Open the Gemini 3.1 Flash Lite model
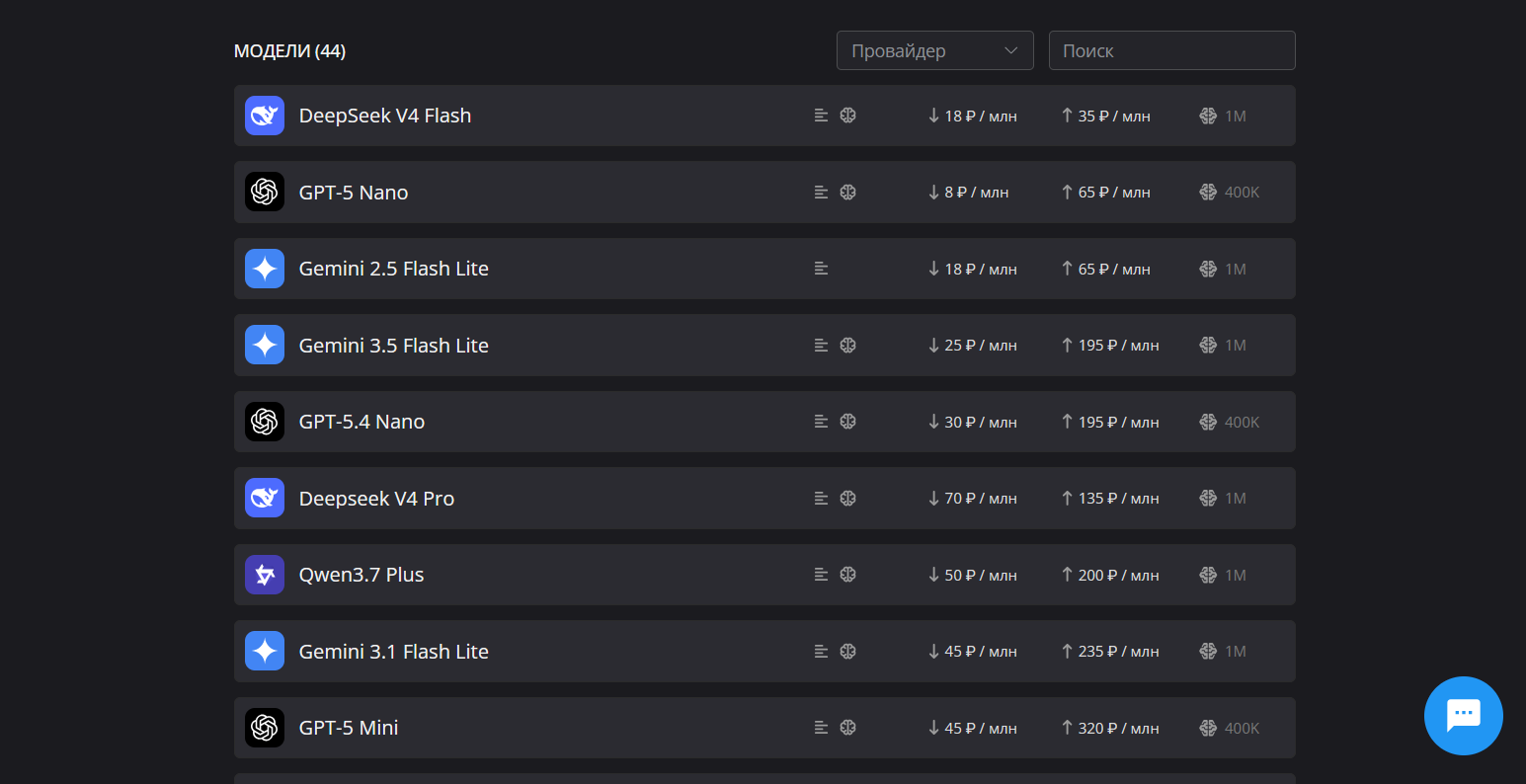Viewport: 1526px width, 784px height. pyautogui.click(x=764, y=652)
